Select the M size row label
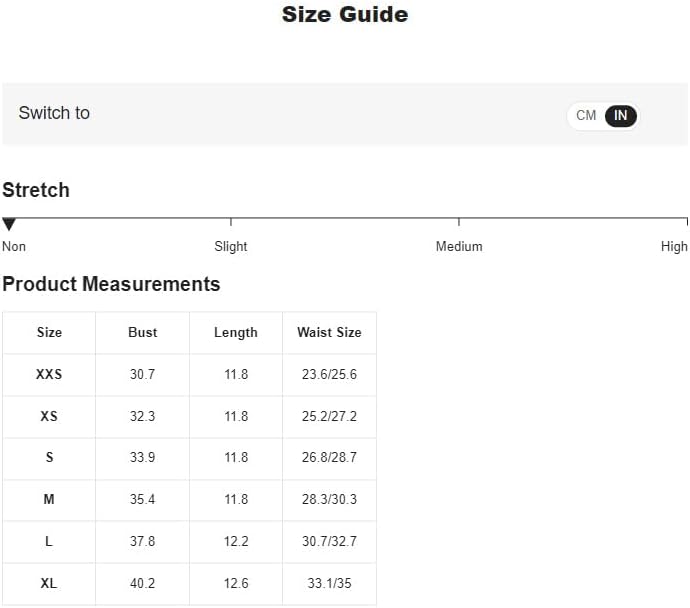The width and height of the screenshot is (690, 608). (49, 499)
